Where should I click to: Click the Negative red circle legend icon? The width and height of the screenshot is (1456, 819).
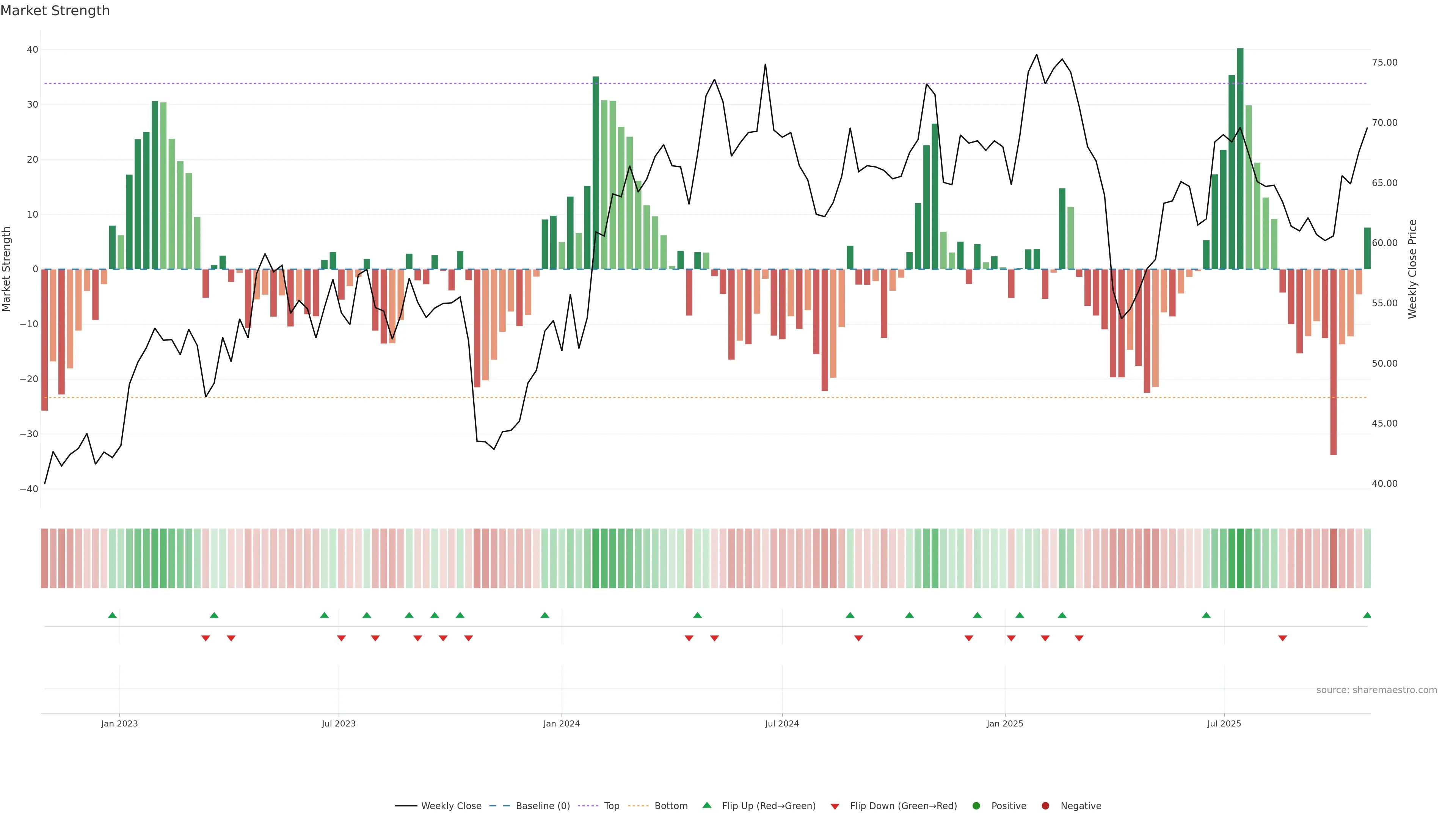1045,805
